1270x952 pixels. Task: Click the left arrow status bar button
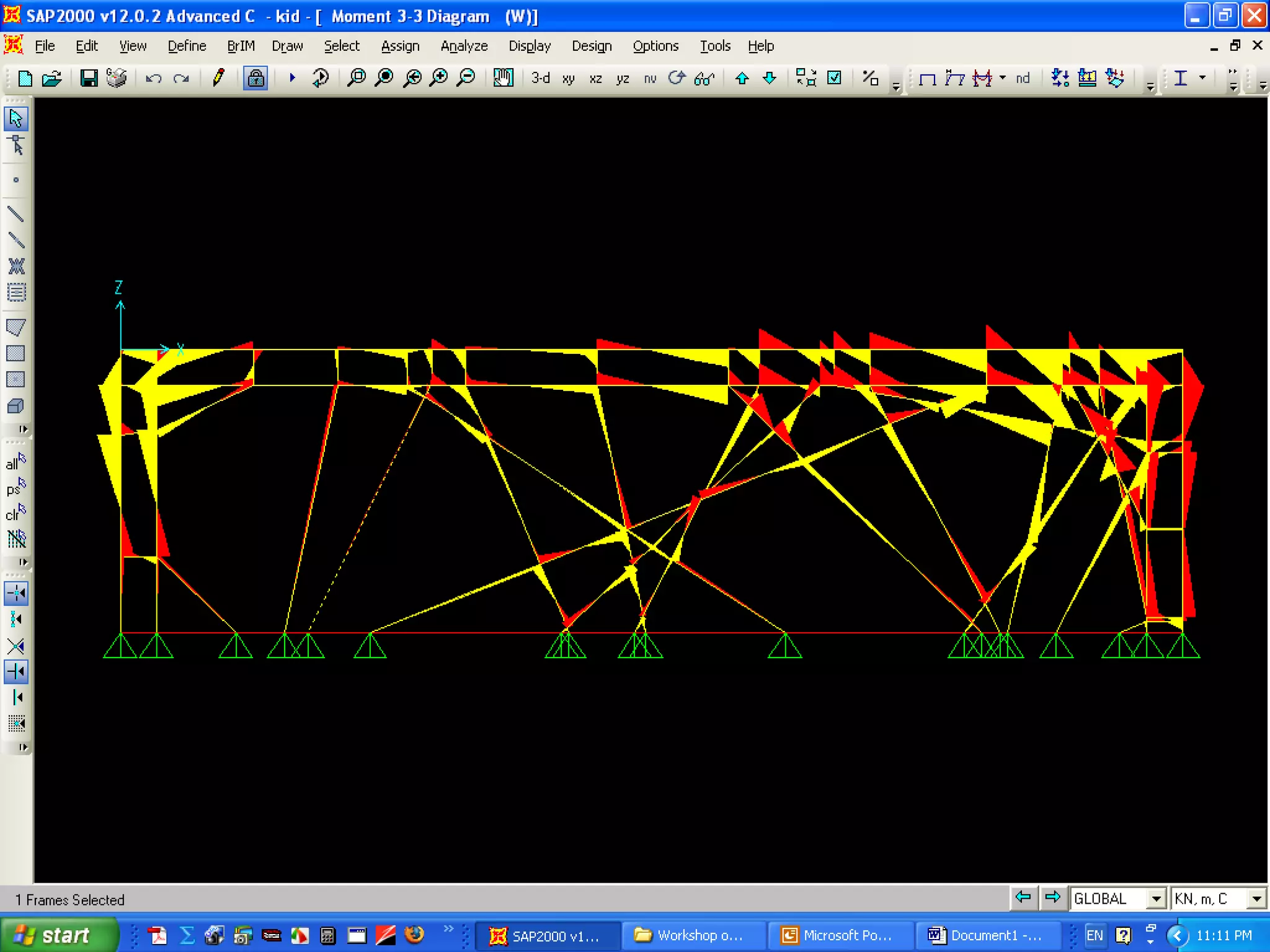pos(1023,897)
